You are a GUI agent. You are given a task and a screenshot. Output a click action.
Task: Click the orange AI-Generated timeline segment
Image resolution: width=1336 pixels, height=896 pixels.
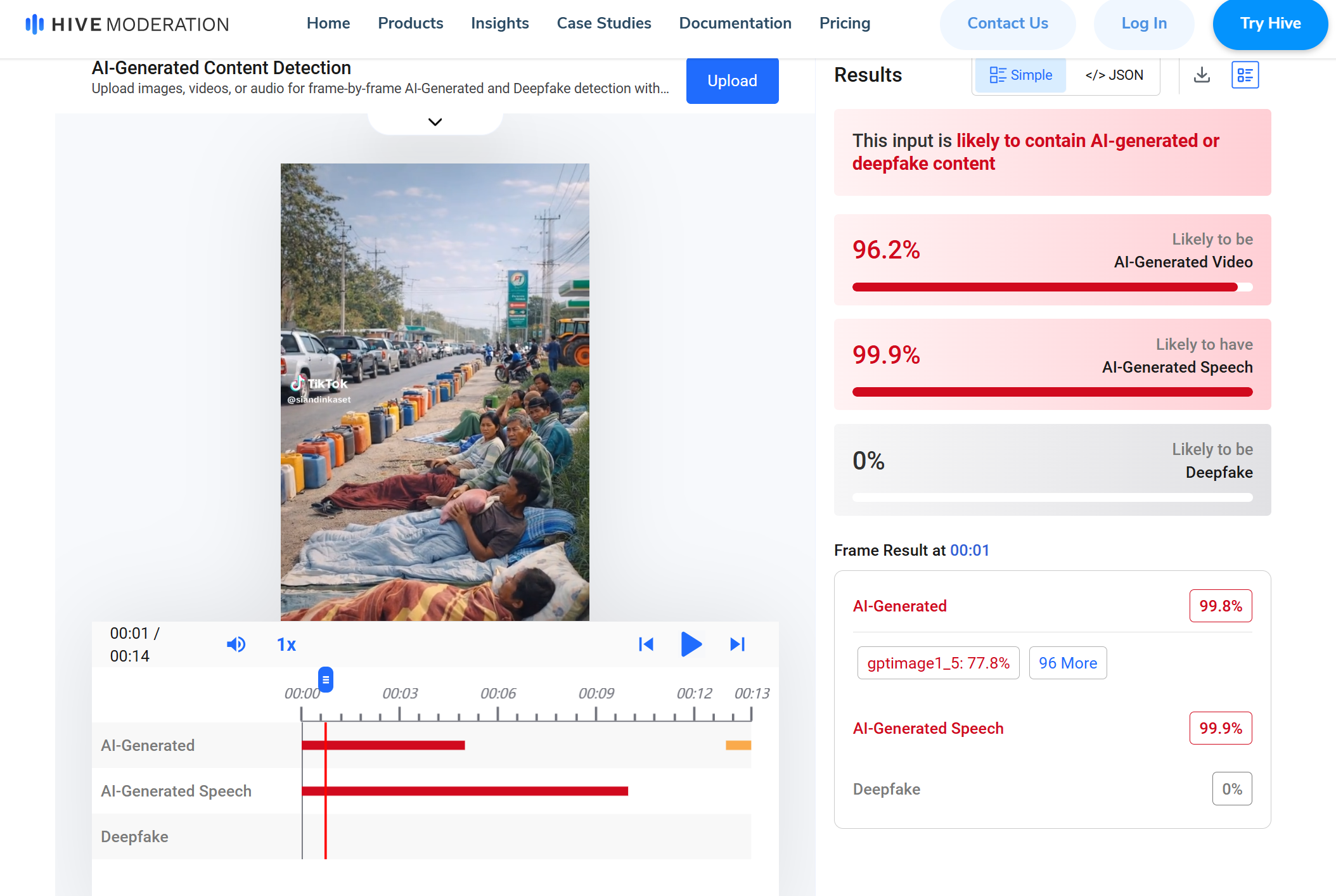pos(738,745)
